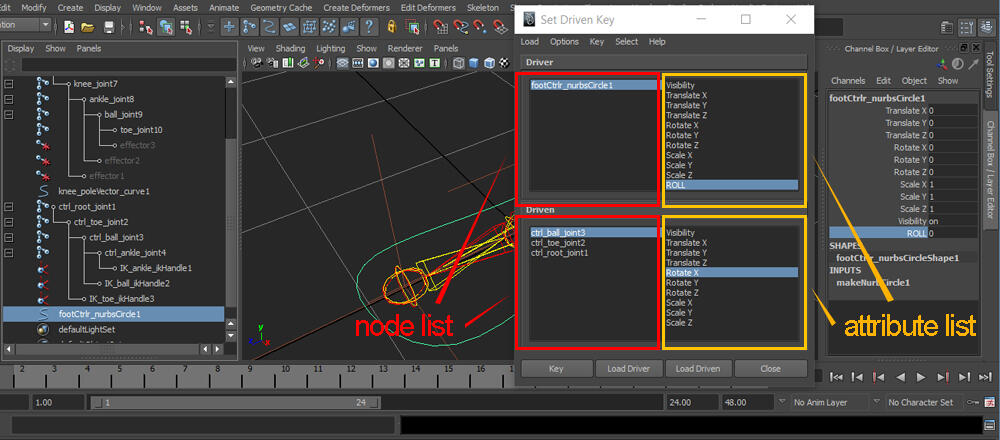The width and height of the screenshot is (1000, 440).
Task: Open Channels menu in Channel Box
Action: 848,81
